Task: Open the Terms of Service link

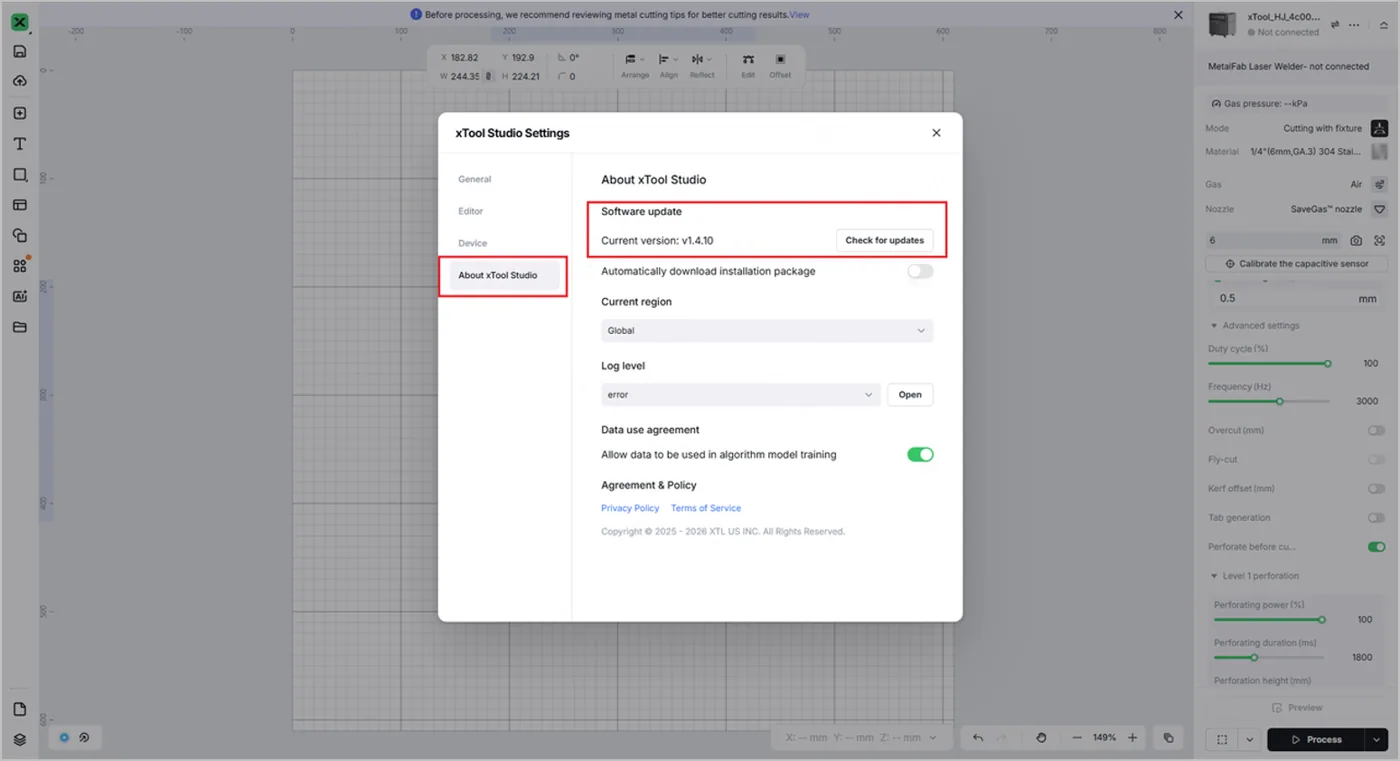Action: coord(706,508)
